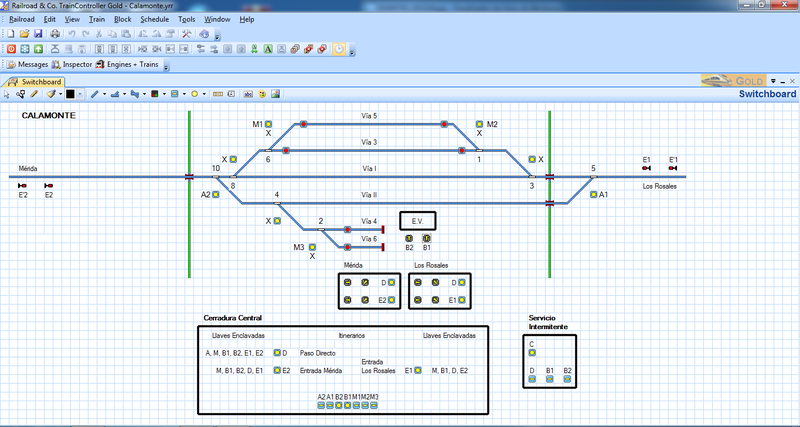Image resolution: width=800 pixels, height=427 pixels.
Task: Click the Print icon
Action: click(55, 34)
